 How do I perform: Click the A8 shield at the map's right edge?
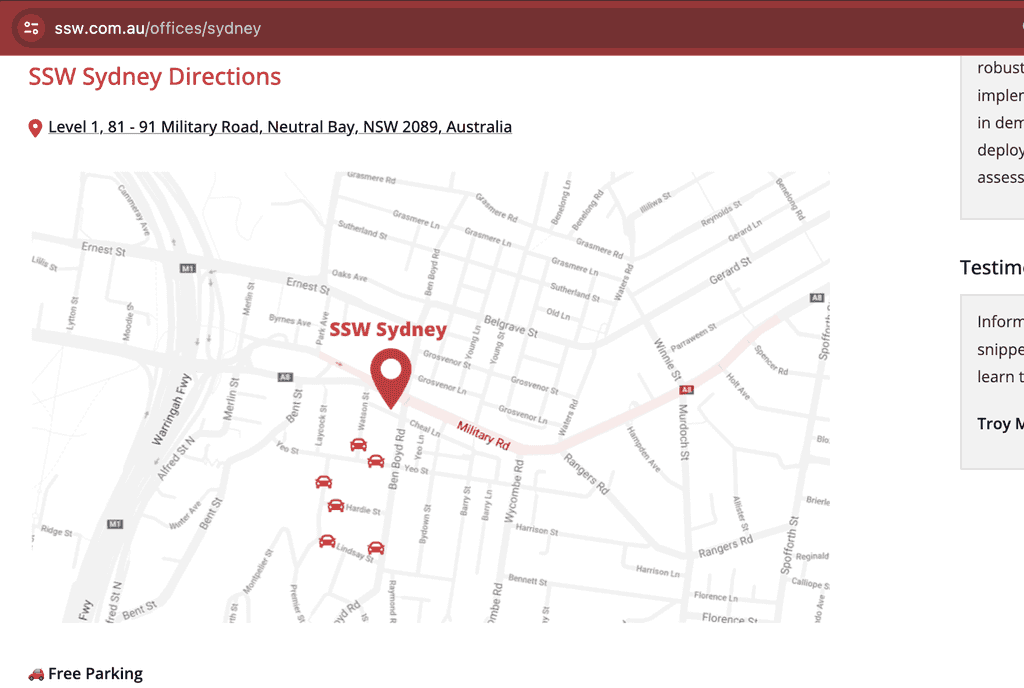point(816,297)
